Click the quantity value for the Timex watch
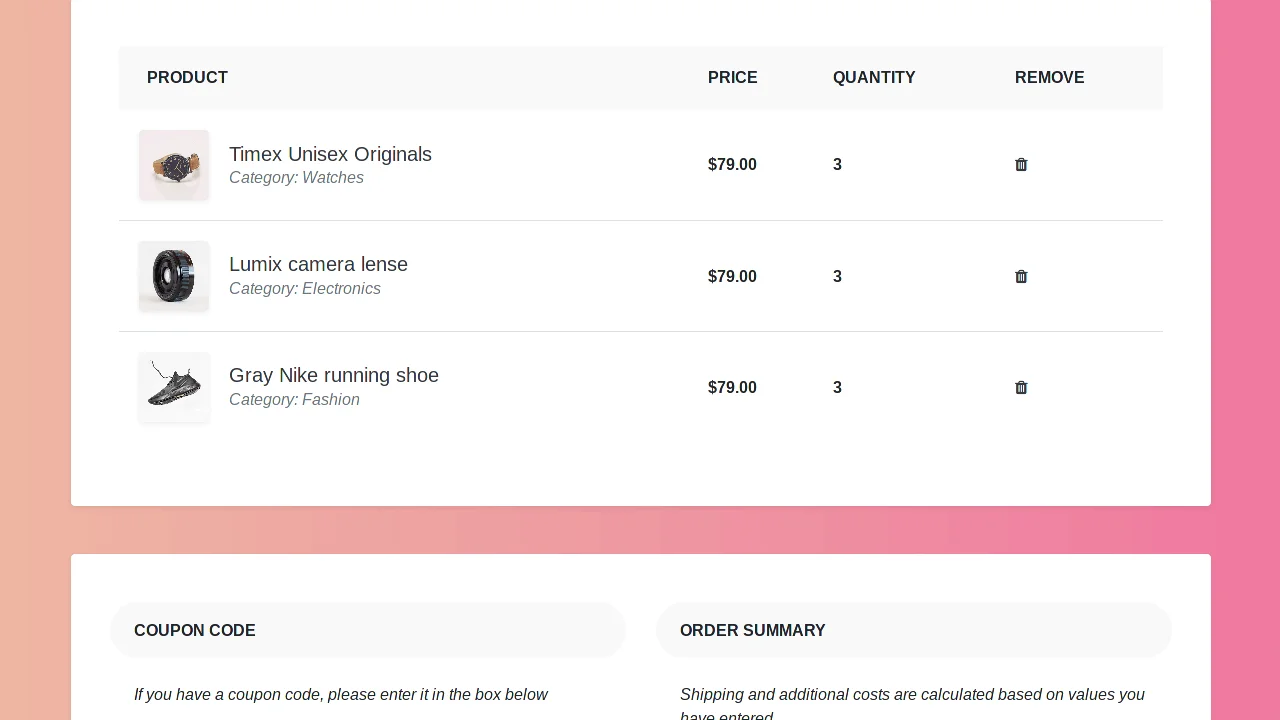This screenshot has height=720, width=1280. pyautogui.click(x=837, y=165)
